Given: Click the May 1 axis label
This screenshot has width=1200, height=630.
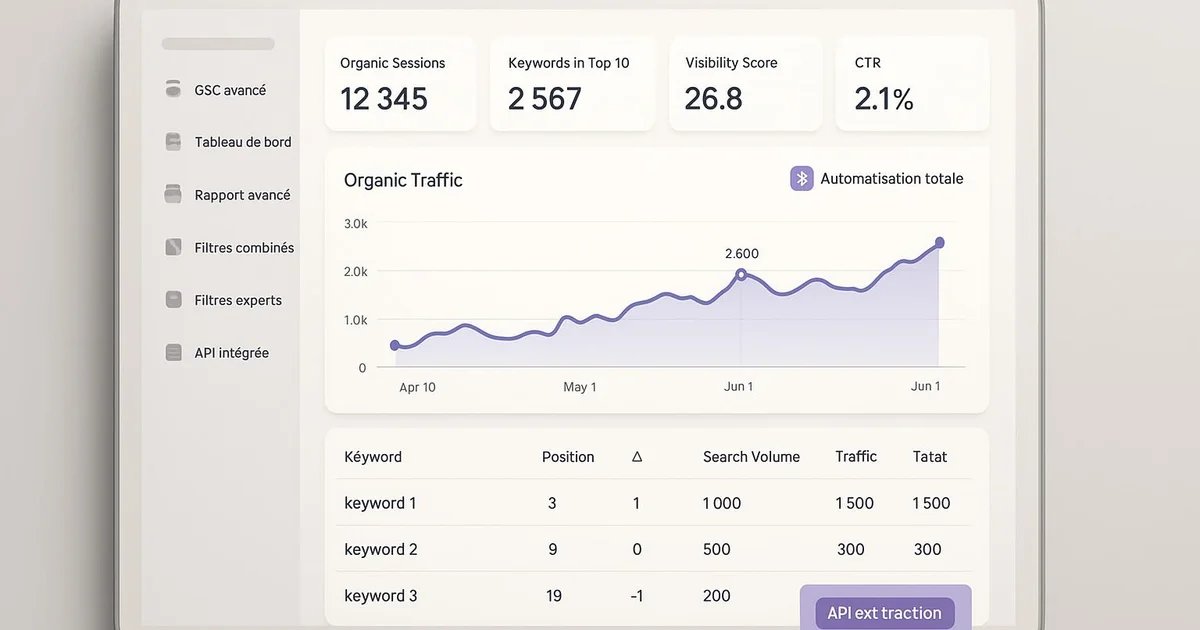Looking at the screenshot, I should pyautogui.click(x=580, y=387).
